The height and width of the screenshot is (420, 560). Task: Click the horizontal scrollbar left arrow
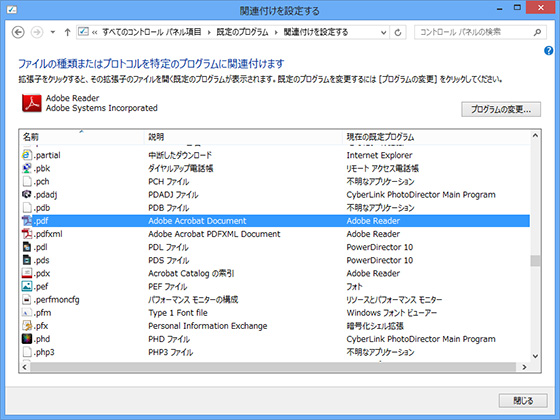24,367
